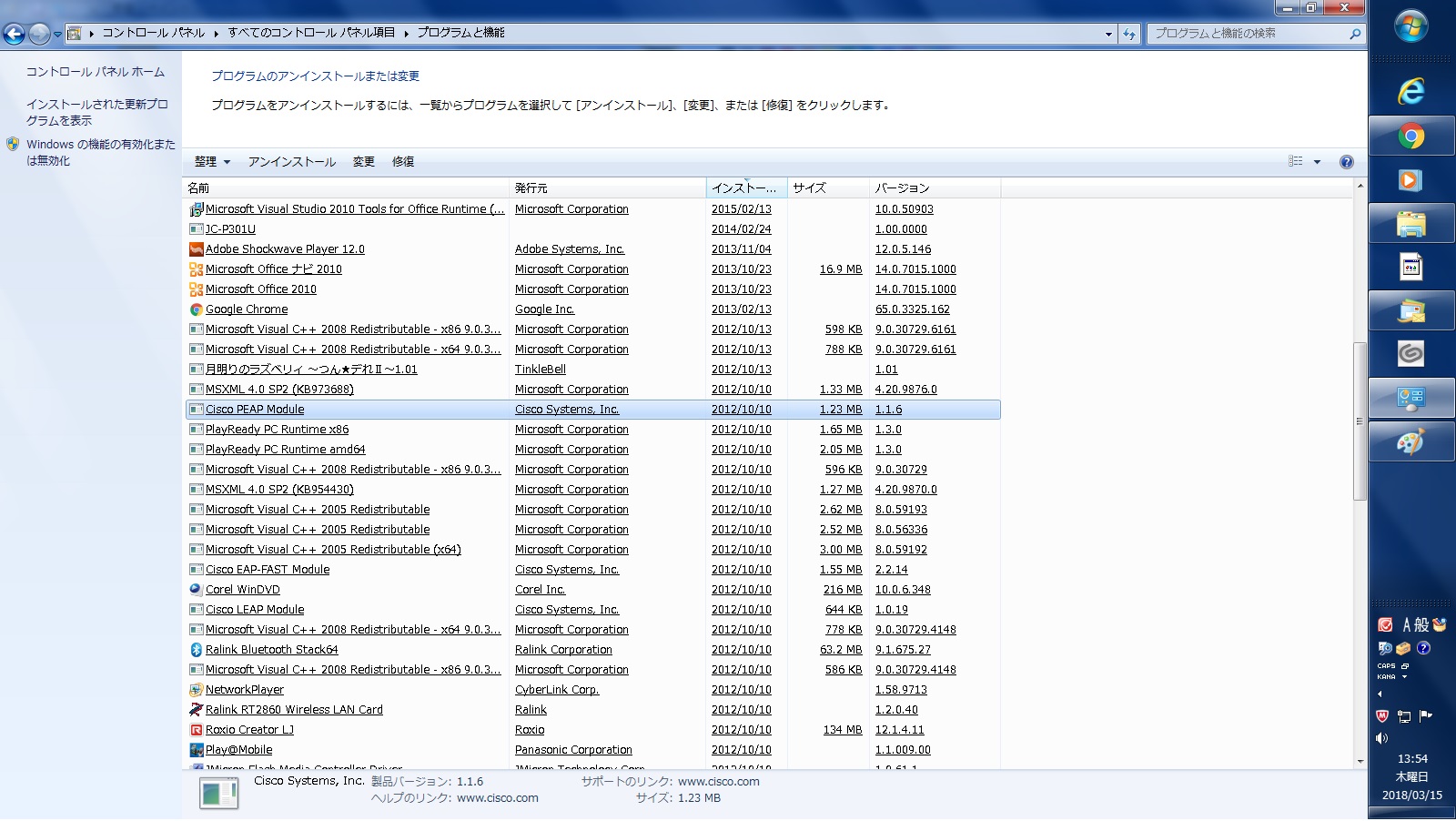Select Corel WinDVD in the program list
Image resolution: width=1456 pixels, height=821 pixels.
[x=243, y=590]
